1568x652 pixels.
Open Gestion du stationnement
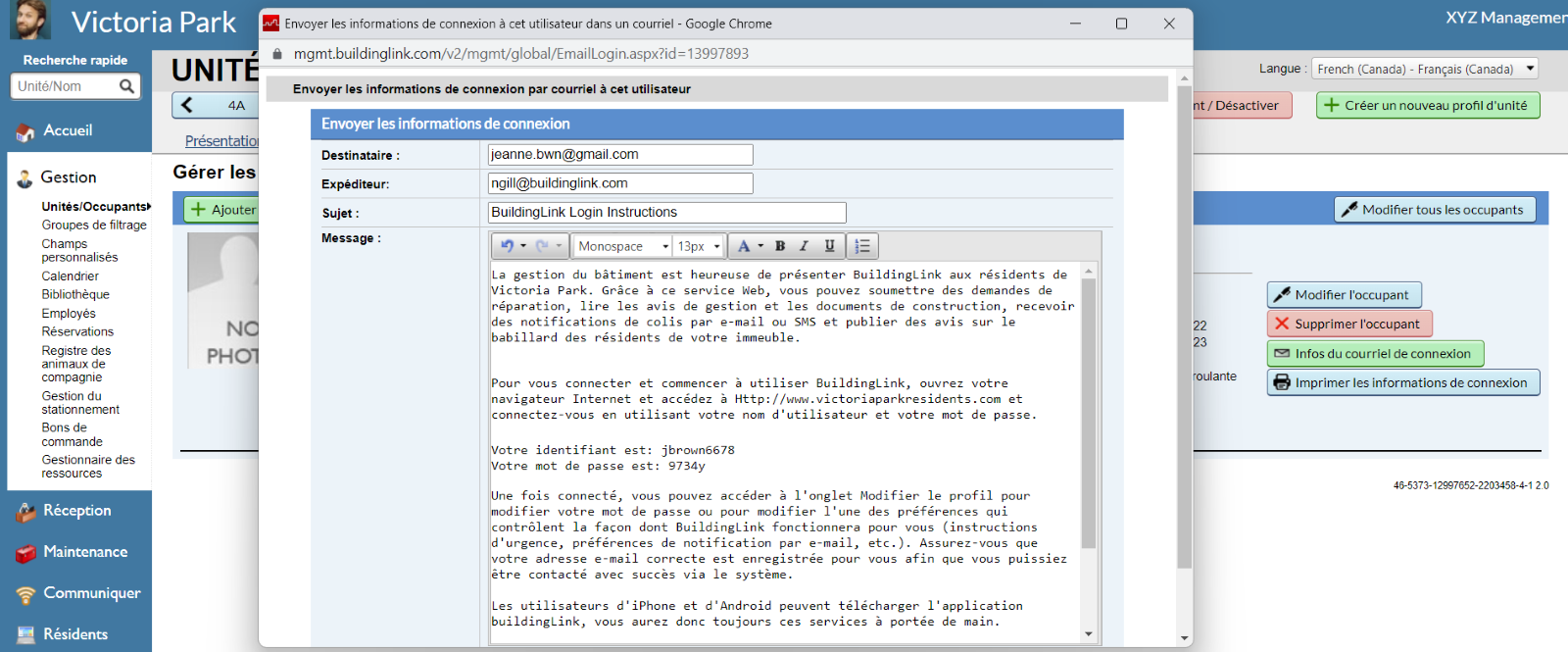coord(80,403)
